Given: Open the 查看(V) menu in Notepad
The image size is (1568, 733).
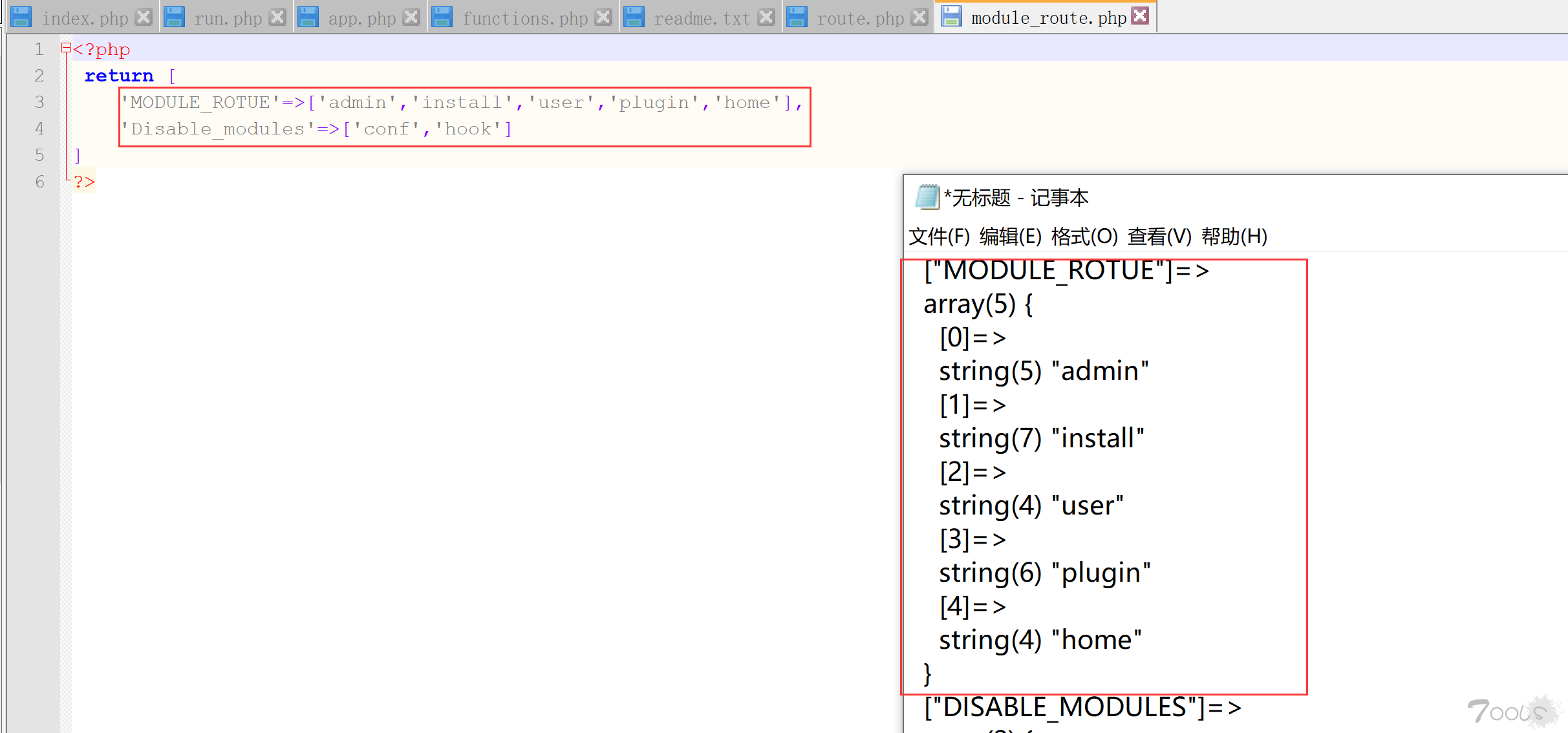Looking at the screenshot, I should point(1159,237).
